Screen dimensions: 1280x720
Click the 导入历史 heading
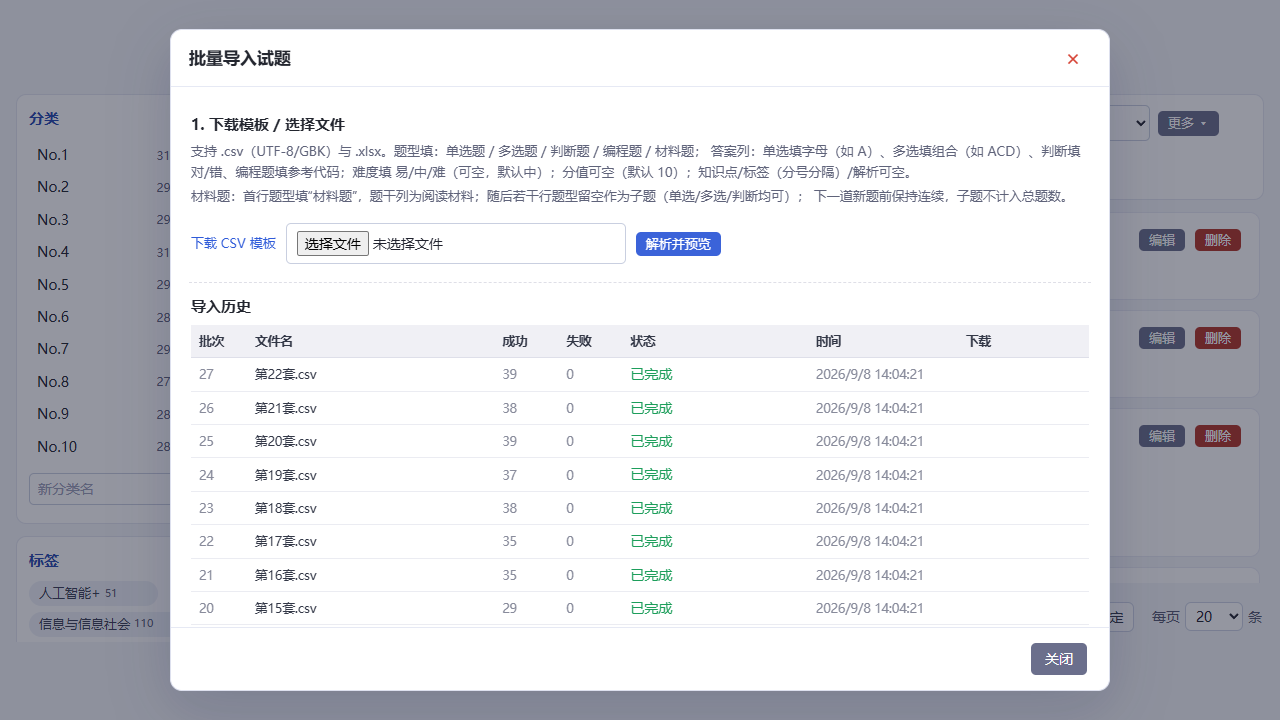tap(221, 306)
